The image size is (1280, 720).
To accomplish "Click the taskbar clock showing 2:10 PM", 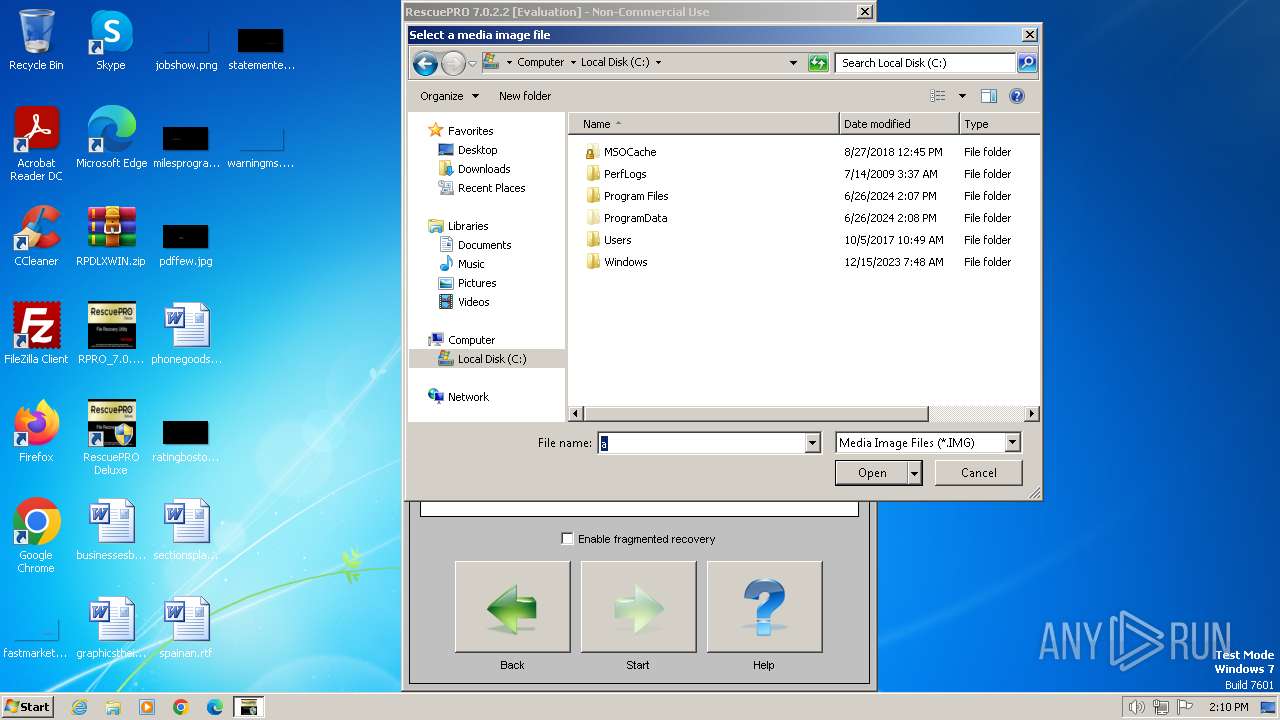I will point(1228,707).
